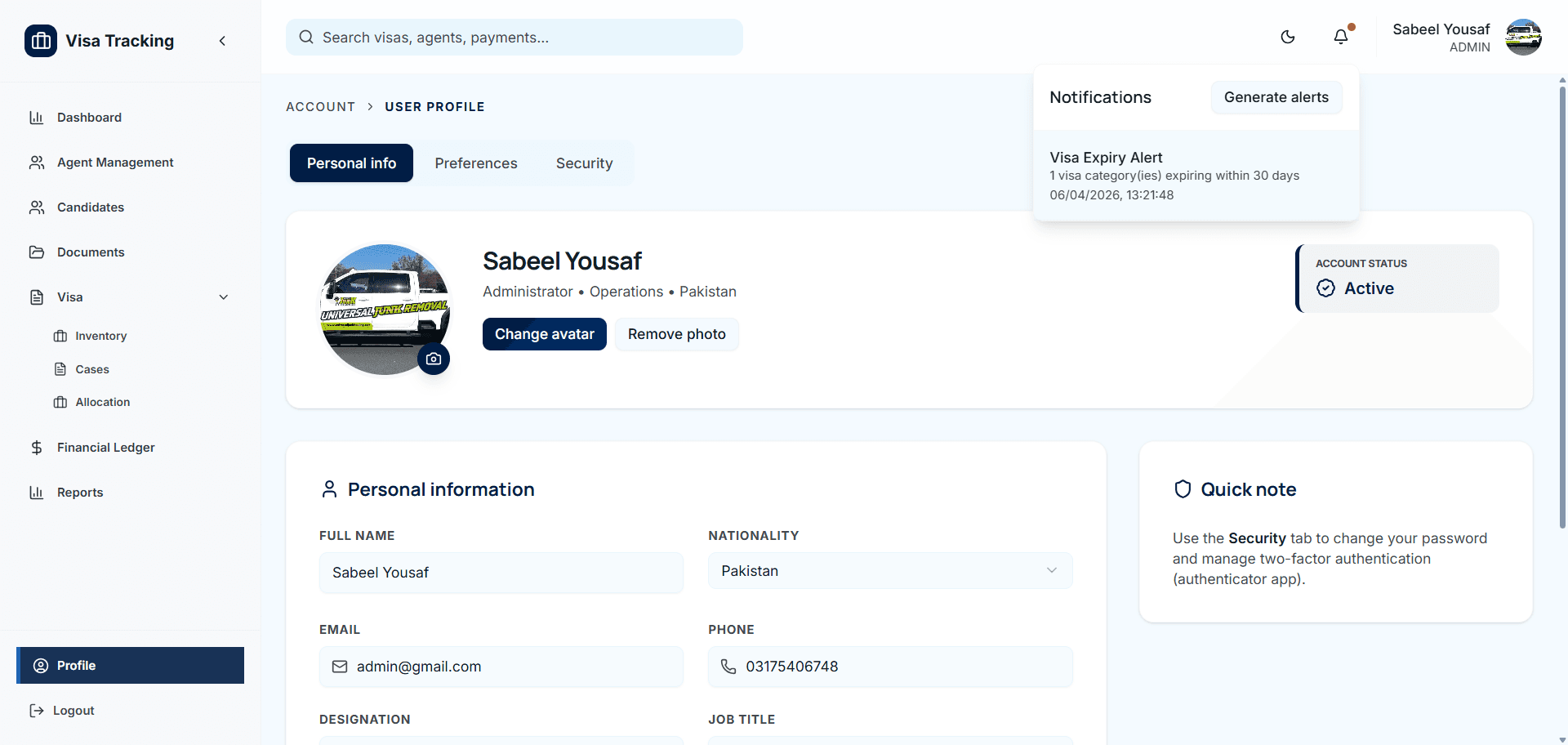The width and height of the screenshot is (1568, 745).
Task: Select the Personal info tab
Action: coord(352,163)
